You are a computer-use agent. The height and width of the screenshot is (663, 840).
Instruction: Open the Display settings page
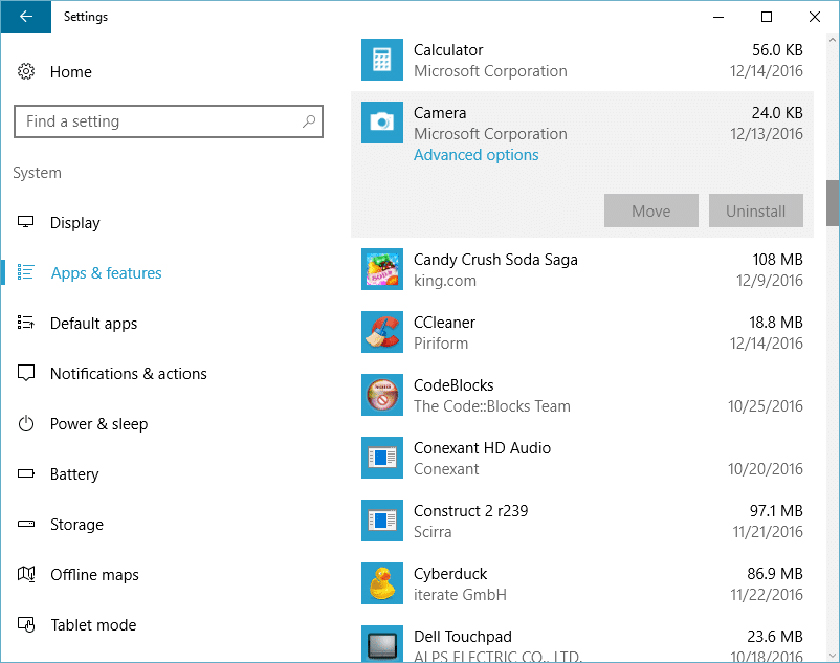click(75, 223)
